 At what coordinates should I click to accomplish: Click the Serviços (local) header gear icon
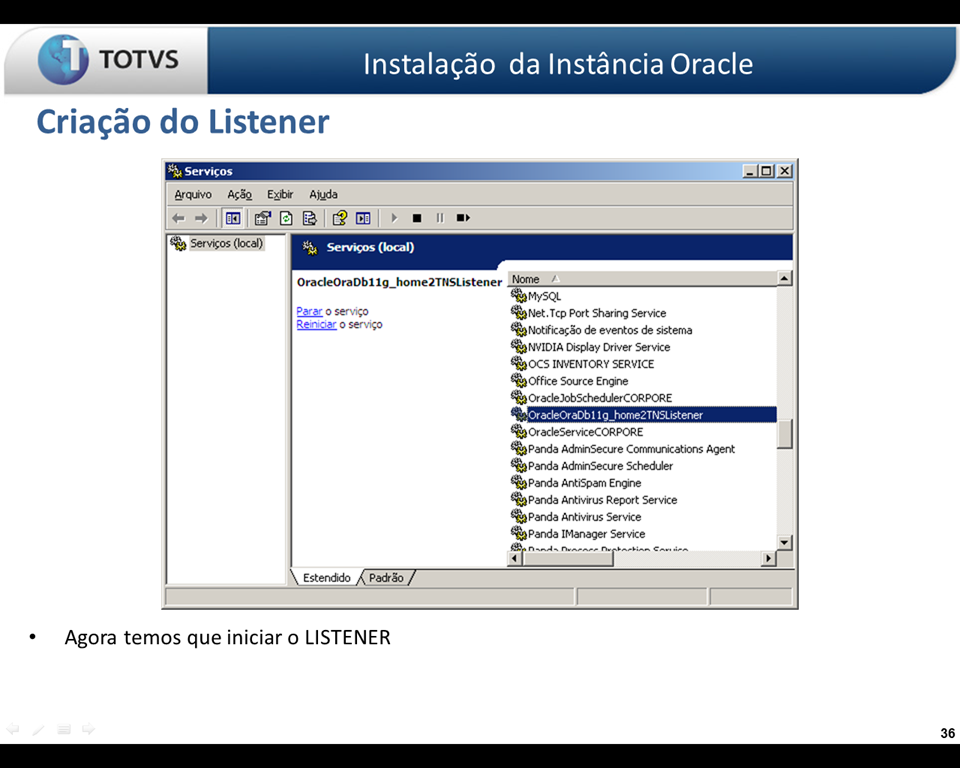tap(310, 247)
